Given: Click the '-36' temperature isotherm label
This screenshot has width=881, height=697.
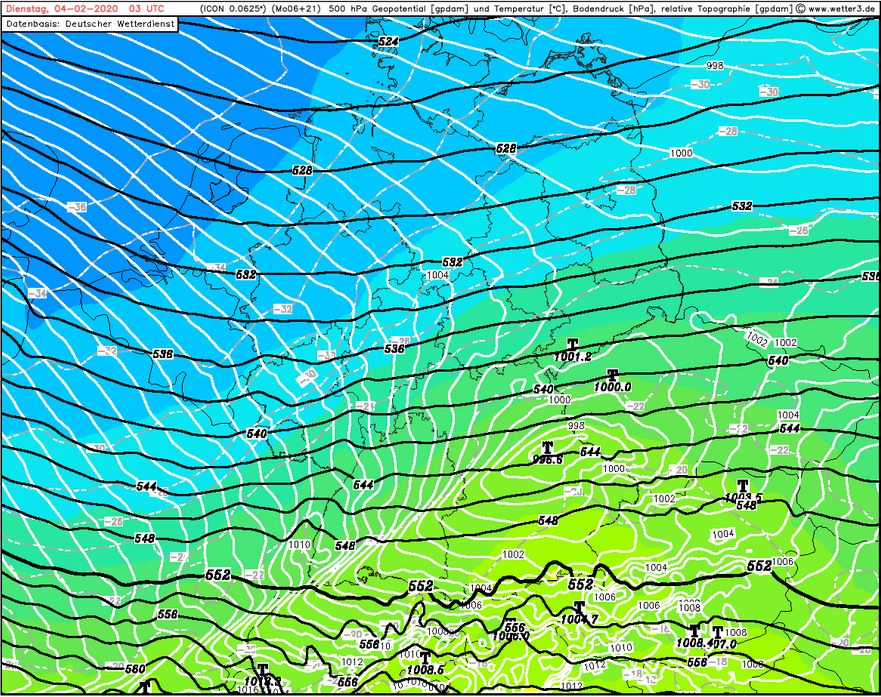Looking at the screenshot, I should 77,207.
